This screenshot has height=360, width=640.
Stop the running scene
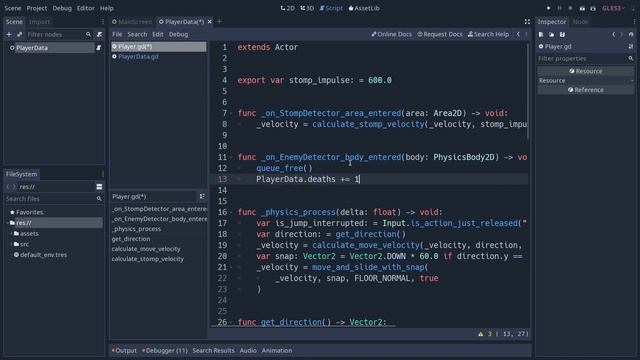[x=570, y=8]
